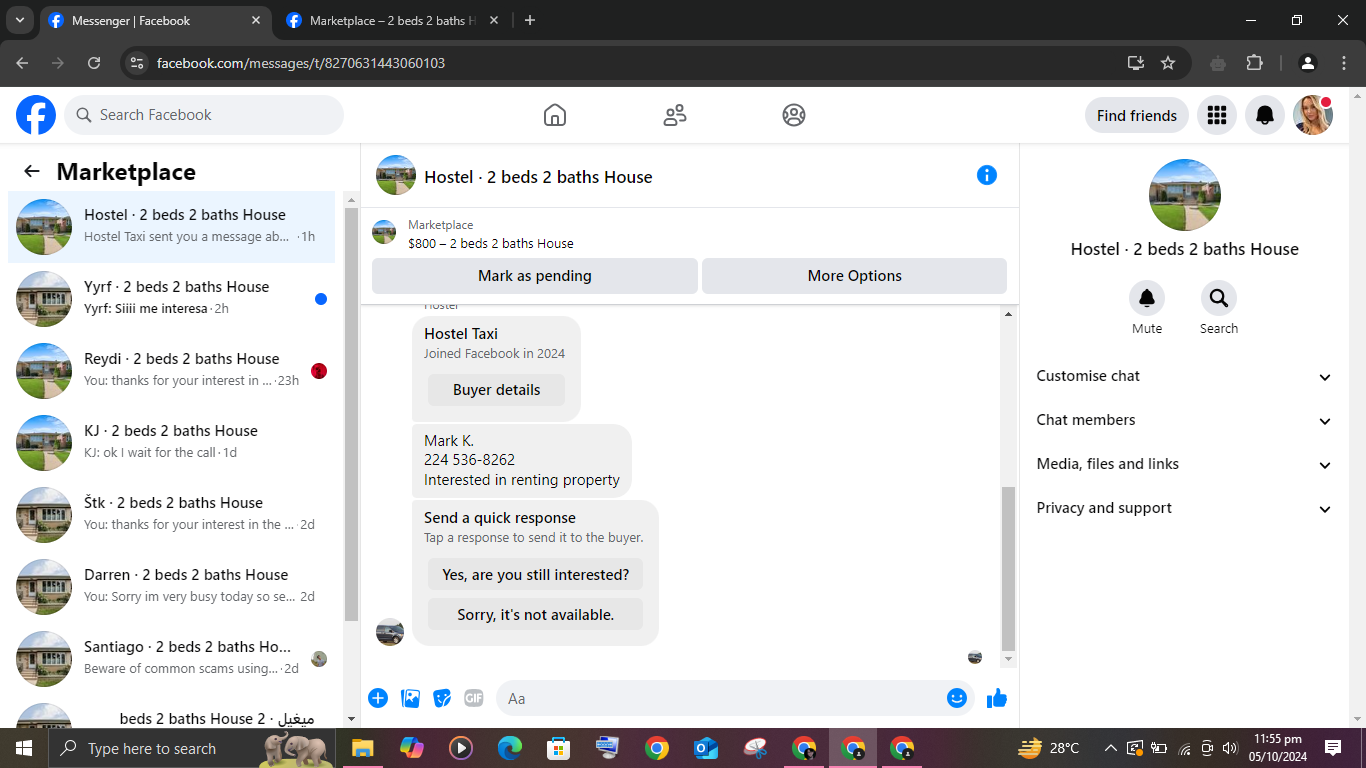Open the Friends icon in top navigation

click(675, 115)
